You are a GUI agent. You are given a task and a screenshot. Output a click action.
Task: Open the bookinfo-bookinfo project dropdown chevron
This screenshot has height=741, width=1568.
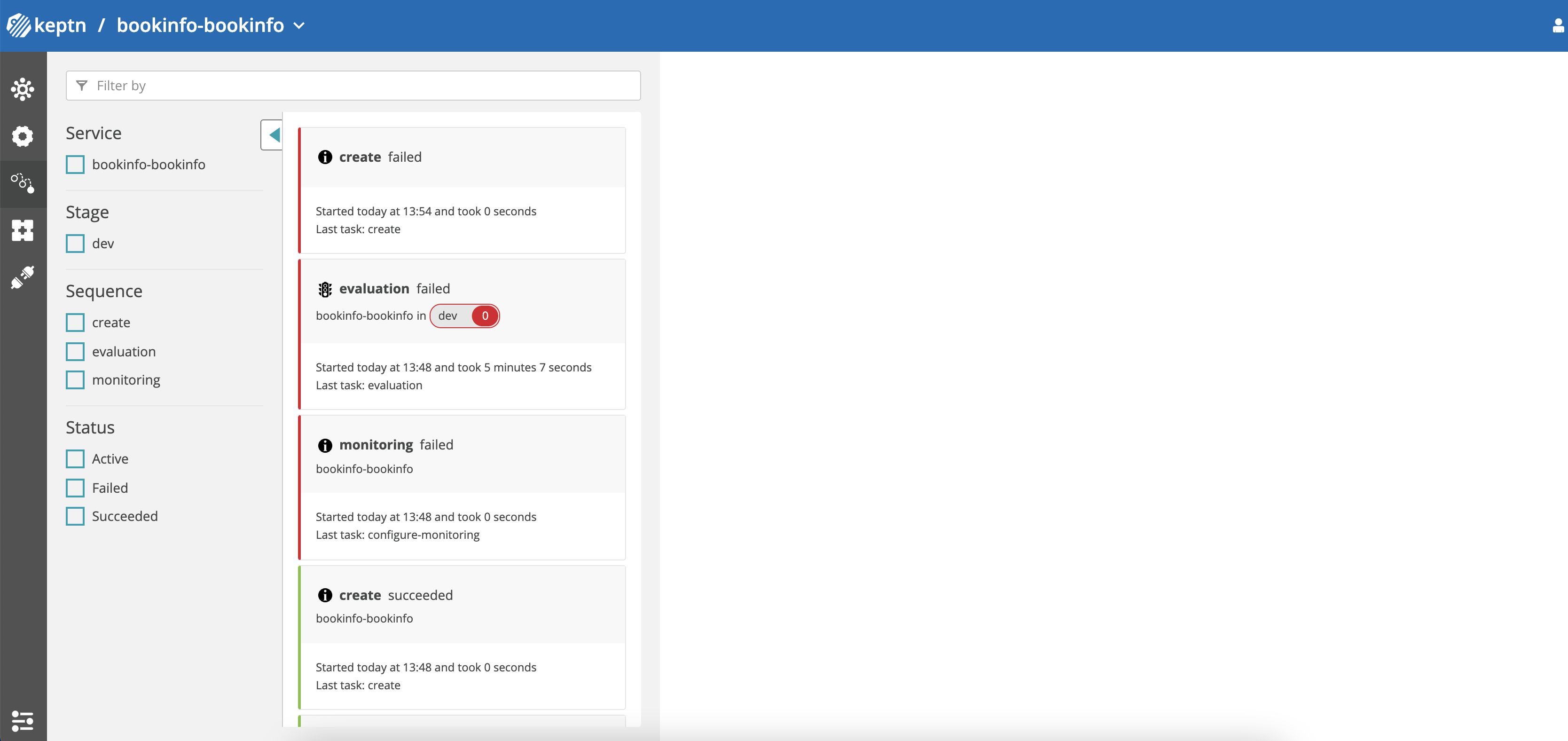coord(299,25)
